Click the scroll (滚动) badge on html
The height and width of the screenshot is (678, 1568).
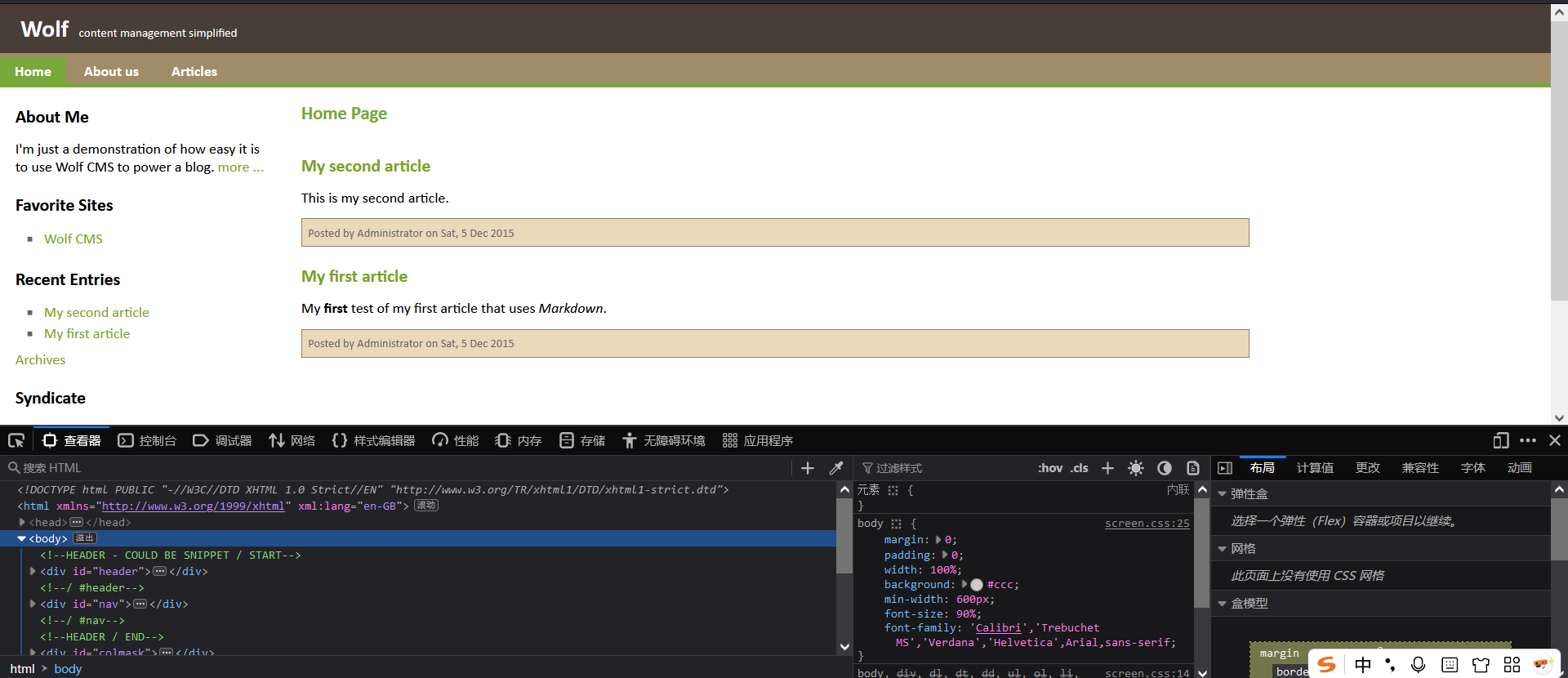coord(426,506)
